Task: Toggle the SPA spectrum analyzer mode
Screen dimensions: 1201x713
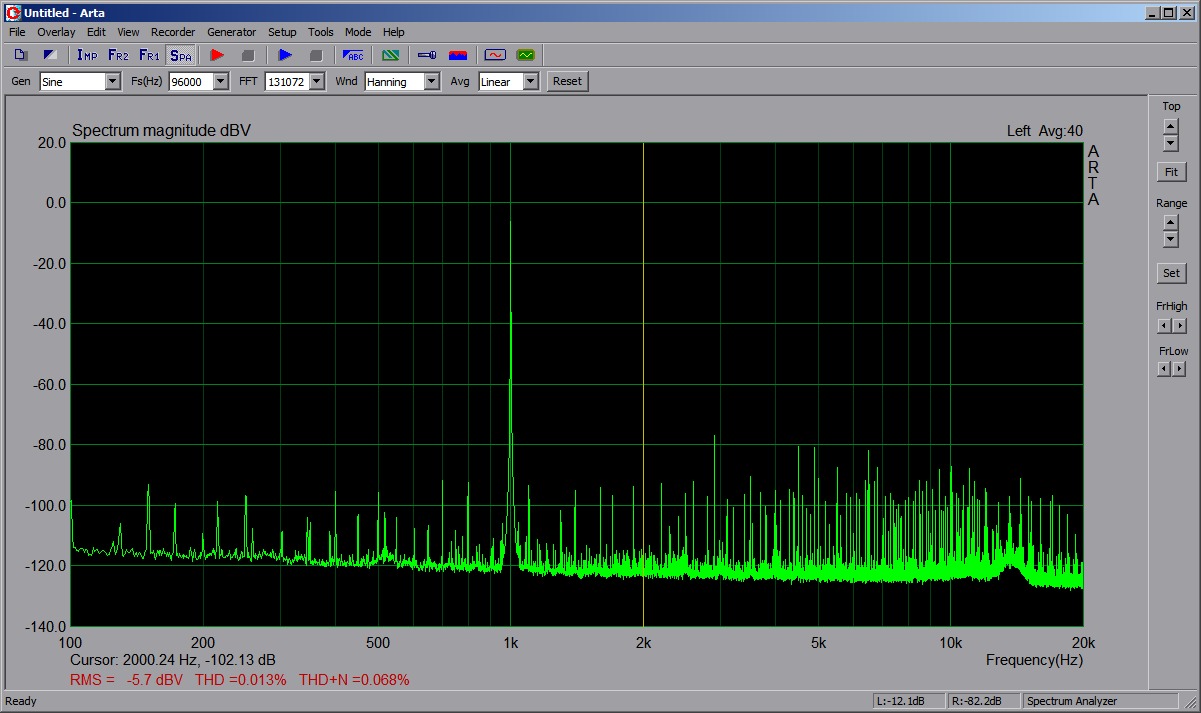Action: [180, 55]
